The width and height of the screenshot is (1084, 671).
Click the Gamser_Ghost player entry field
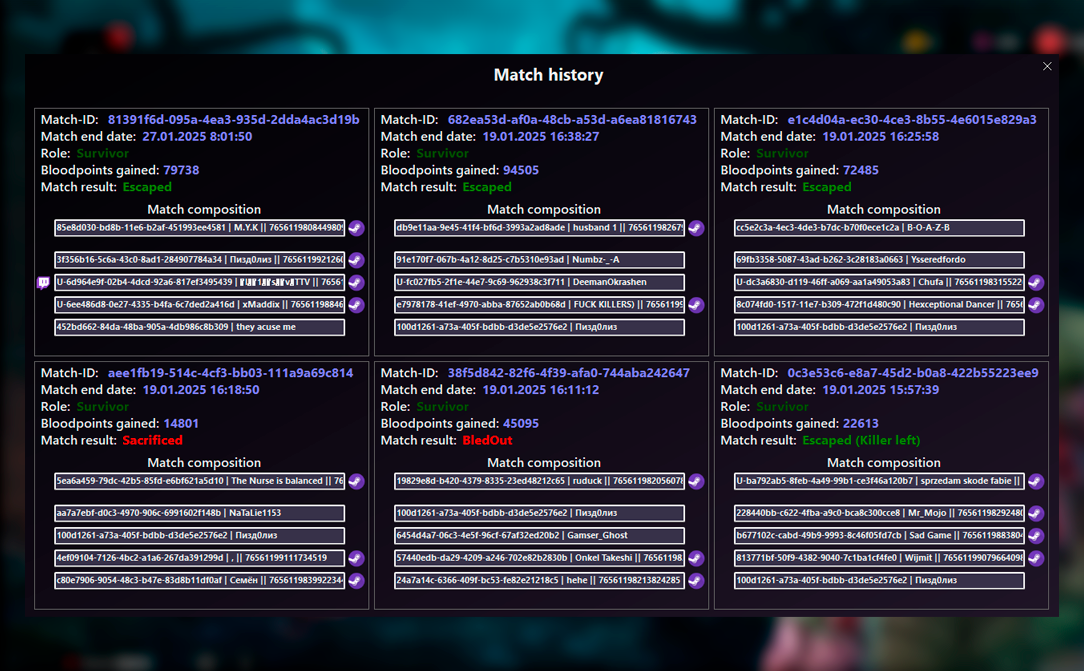539,536
